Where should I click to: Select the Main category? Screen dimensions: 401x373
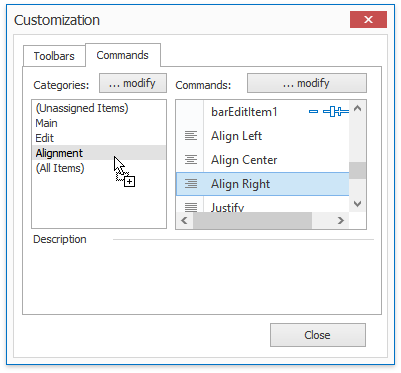click(x=99, y=123)
